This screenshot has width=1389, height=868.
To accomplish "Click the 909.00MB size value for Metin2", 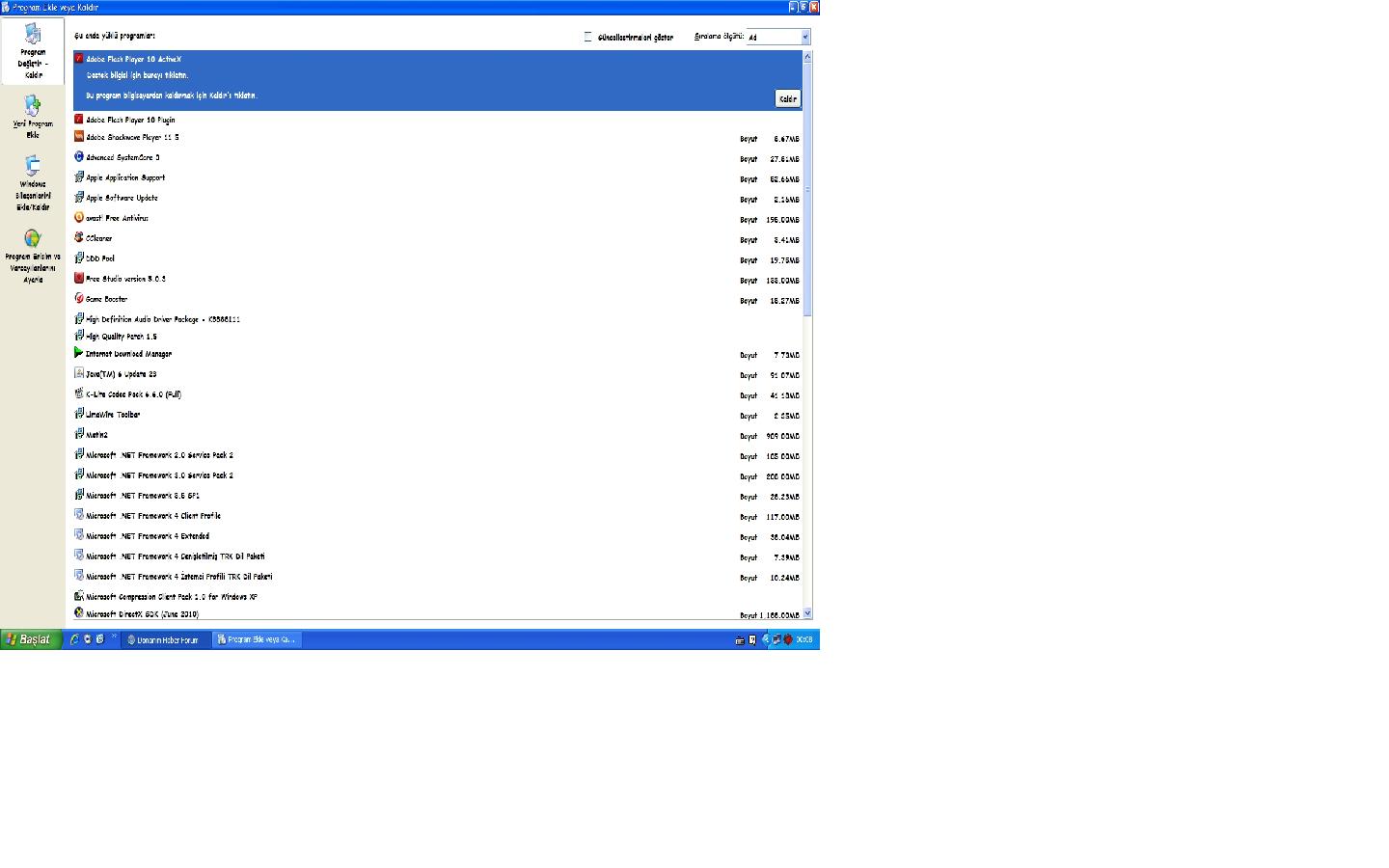I will tap(782, 436).
